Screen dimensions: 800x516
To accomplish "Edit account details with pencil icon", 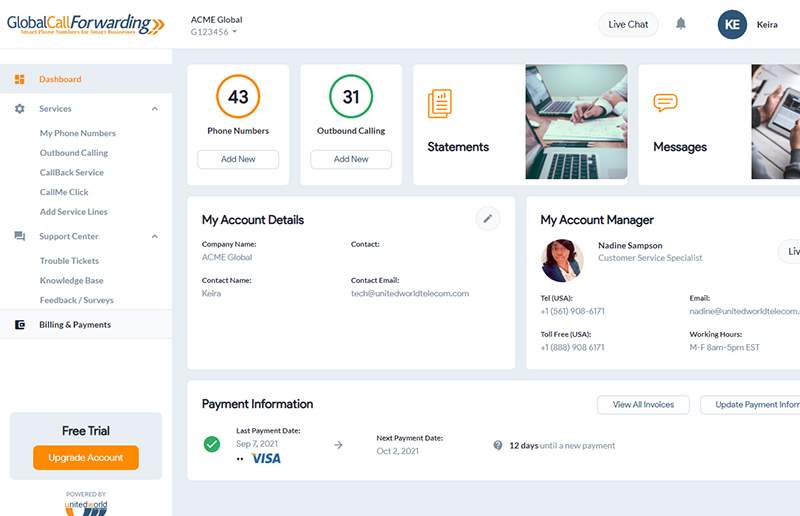I will (x=488, y=219).
